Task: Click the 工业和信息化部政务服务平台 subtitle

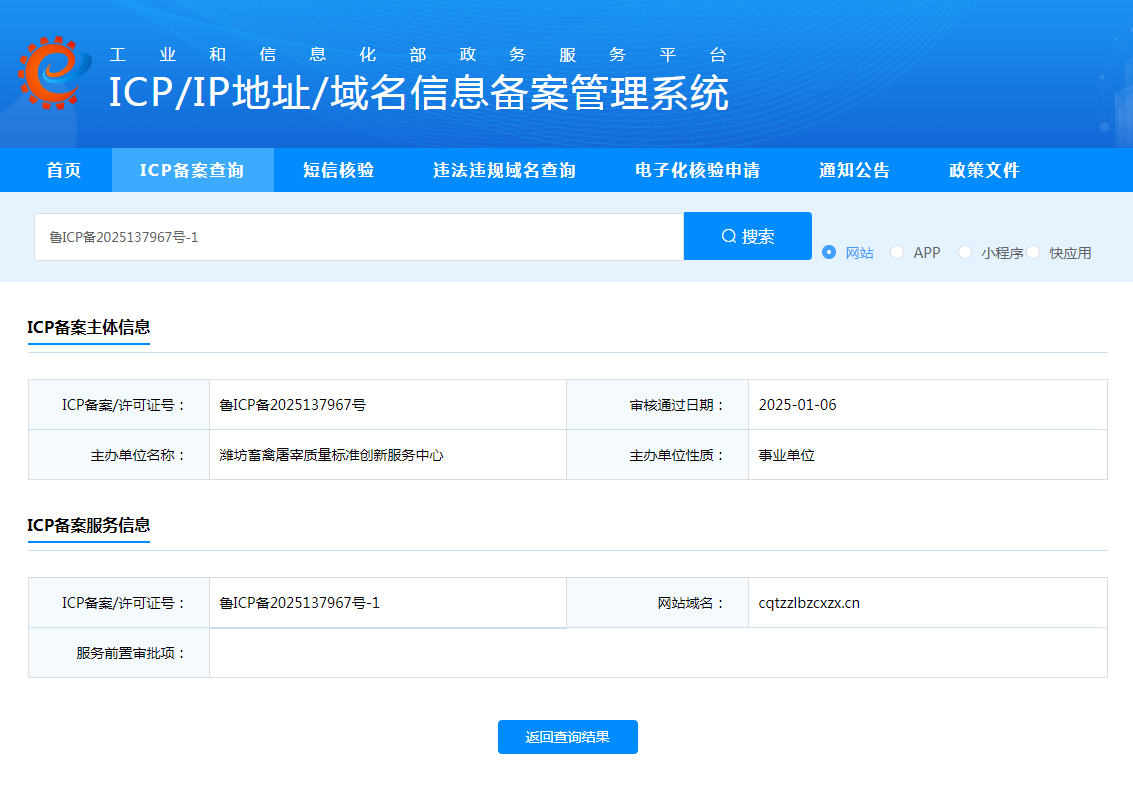Action: pyautogui.click(x=418, y=55)
